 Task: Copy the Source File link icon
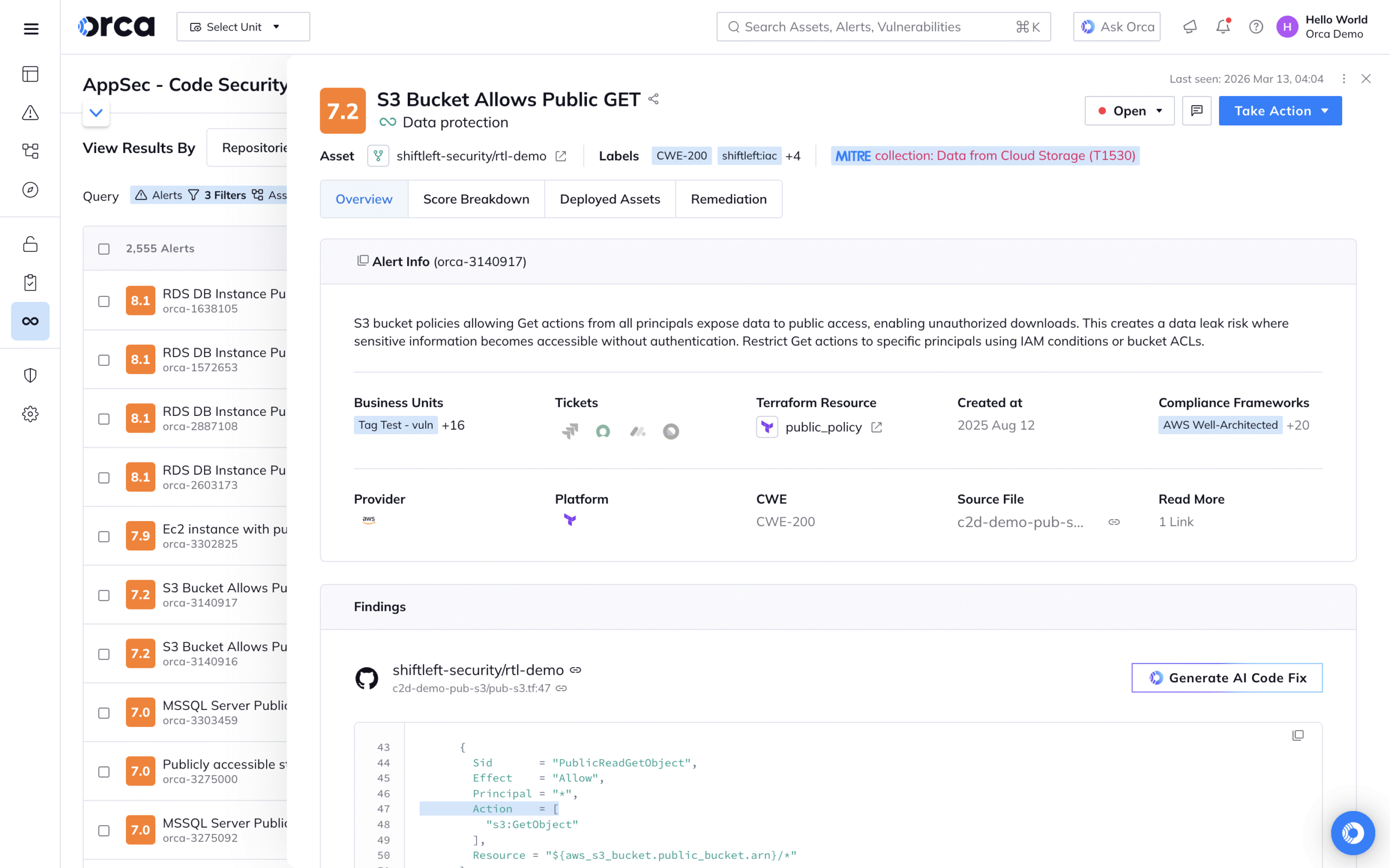[x=1114, y=522]
